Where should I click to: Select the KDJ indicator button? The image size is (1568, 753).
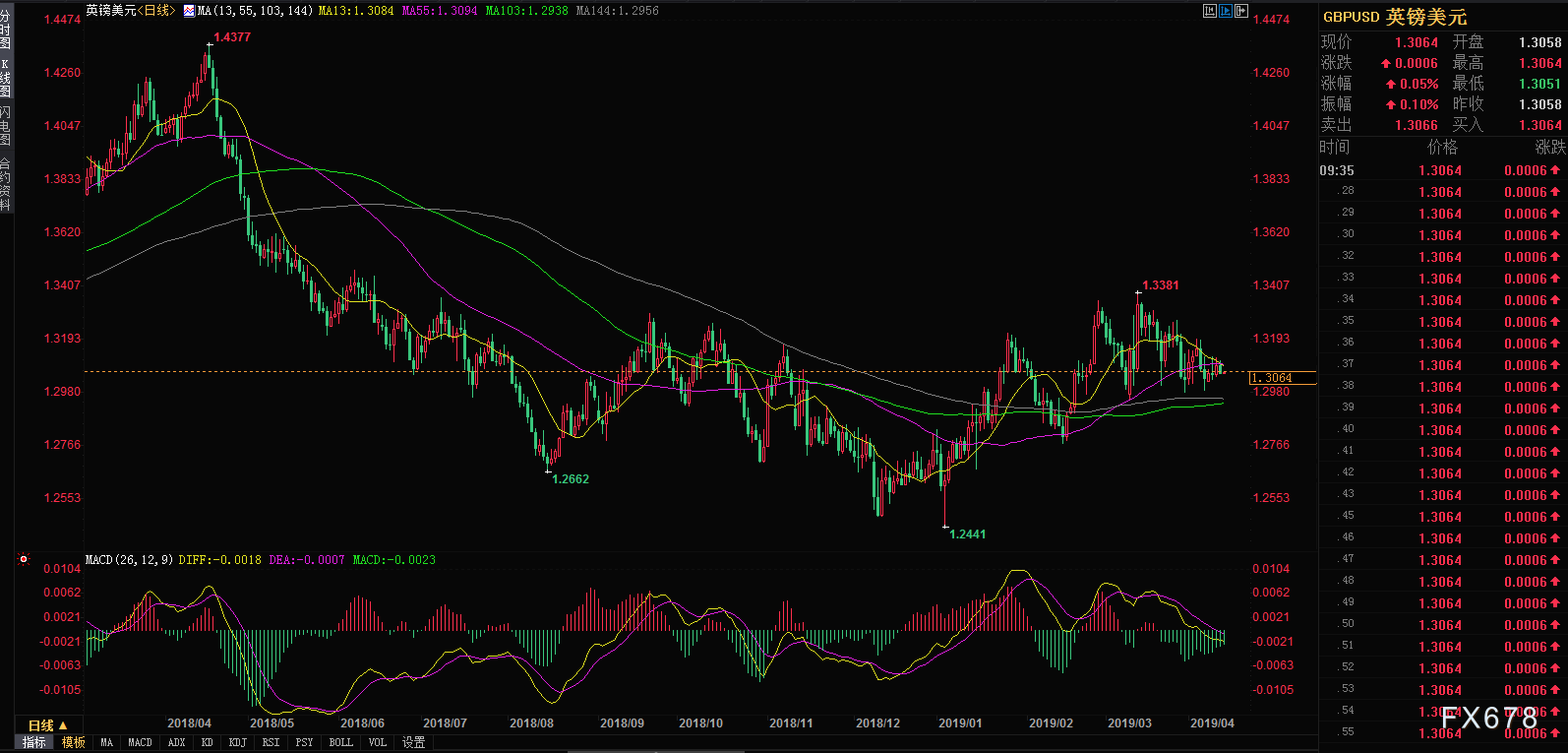(237, 742)
